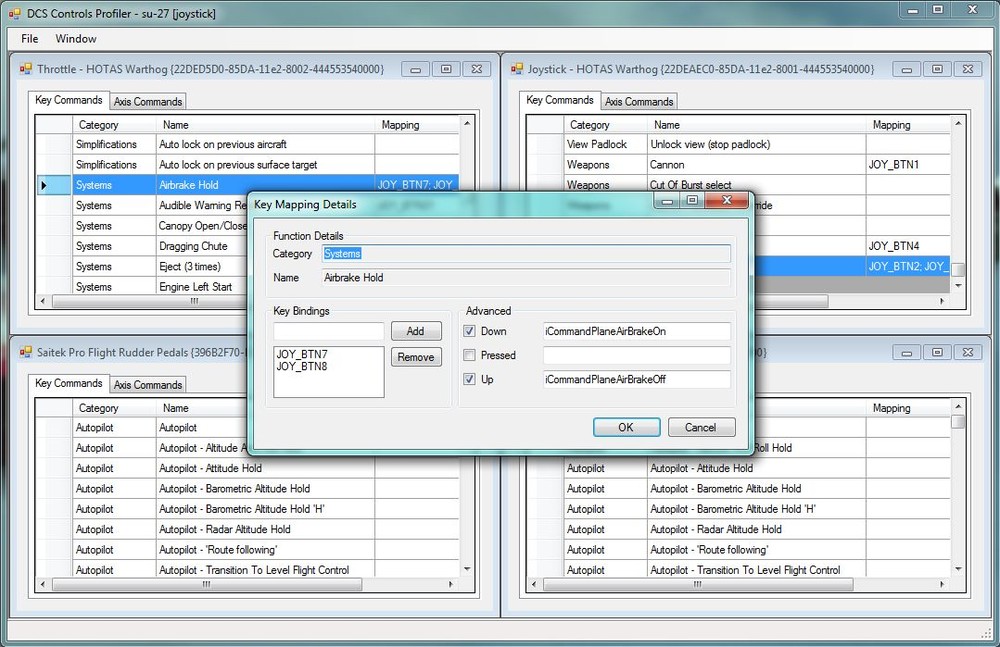Image resolution: width=1000 pixels, height=647 pixels.
Task: Click the JOY_BTN4 mapping cell
Action: pos(908,246)
